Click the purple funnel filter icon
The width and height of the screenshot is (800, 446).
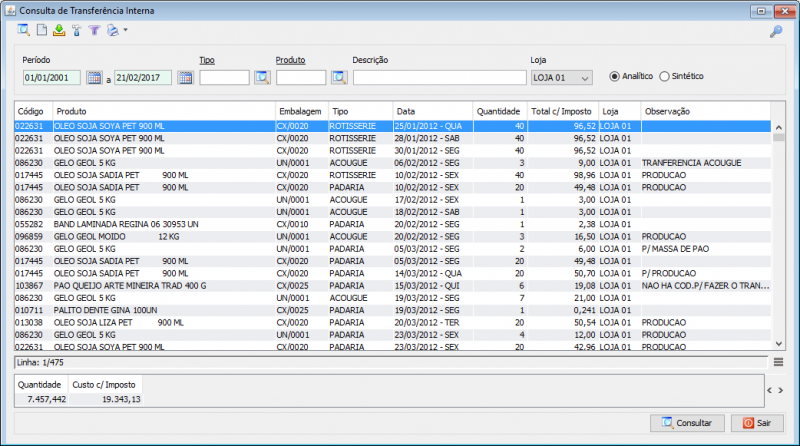94,31
